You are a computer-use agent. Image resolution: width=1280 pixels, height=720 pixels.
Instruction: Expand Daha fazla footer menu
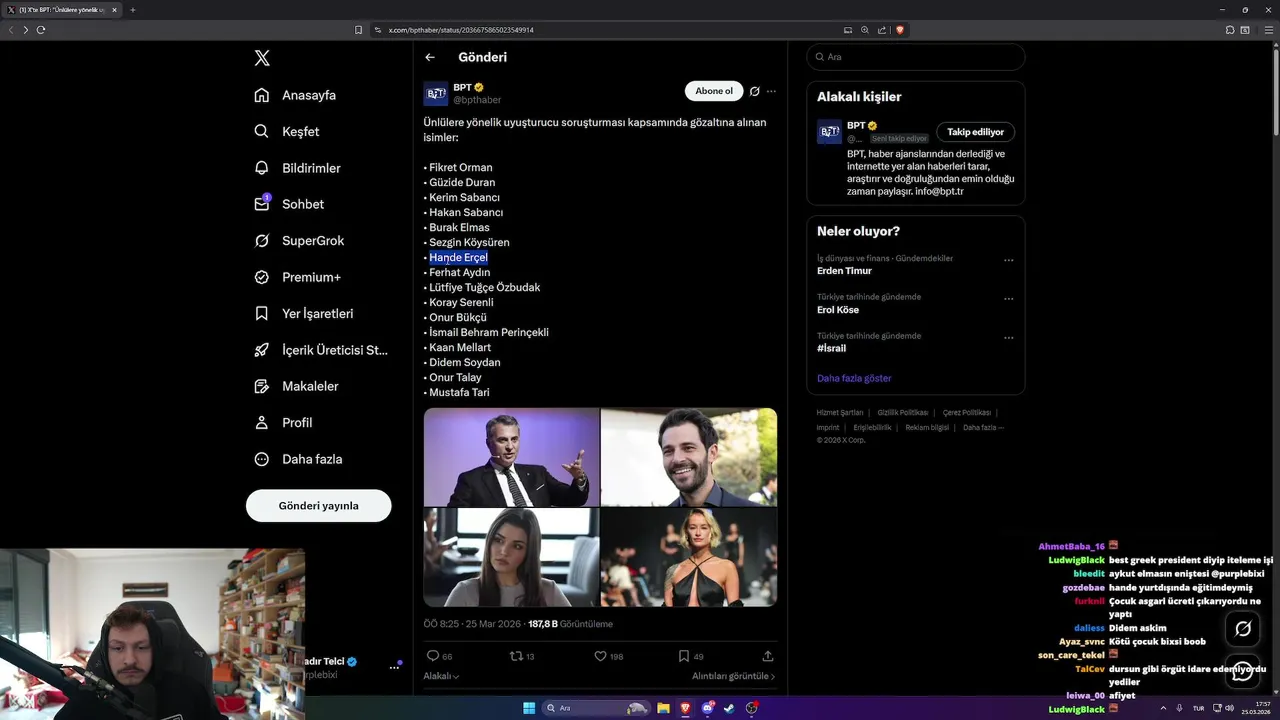click(x=983, y=427)
